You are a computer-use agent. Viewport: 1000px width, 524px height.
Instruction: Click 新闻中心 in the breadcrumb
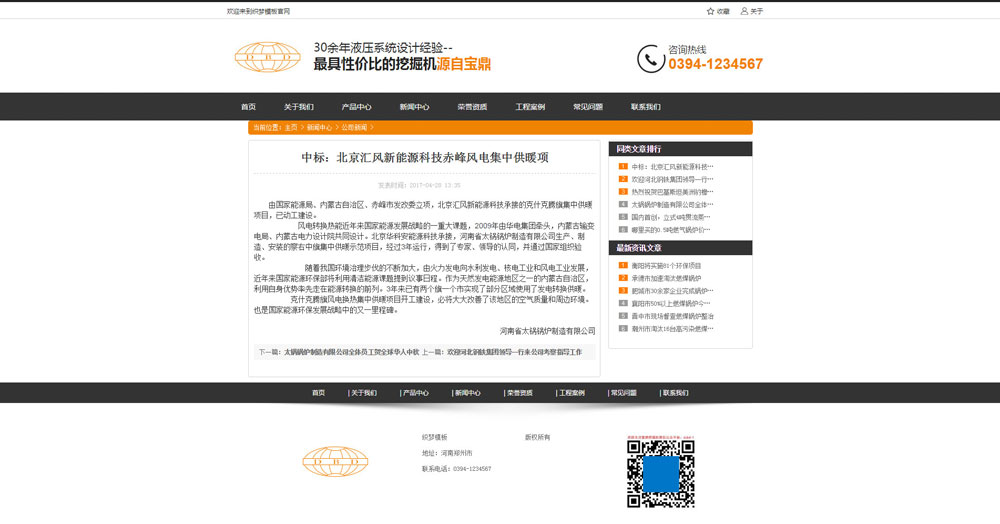[x=320, y=127]
